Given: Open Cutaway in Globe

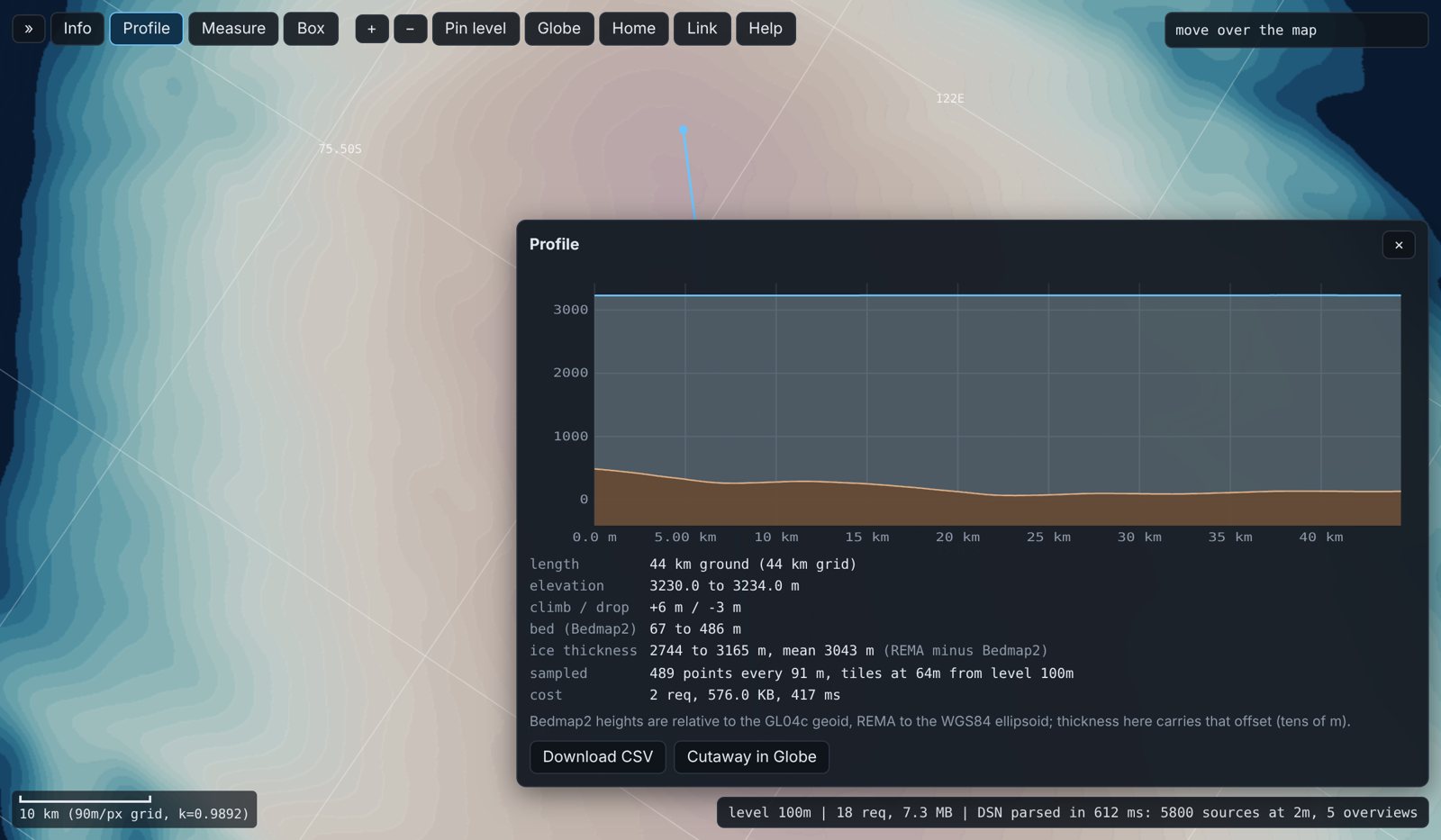Looking at the screenshot, I should coord(752,757).
